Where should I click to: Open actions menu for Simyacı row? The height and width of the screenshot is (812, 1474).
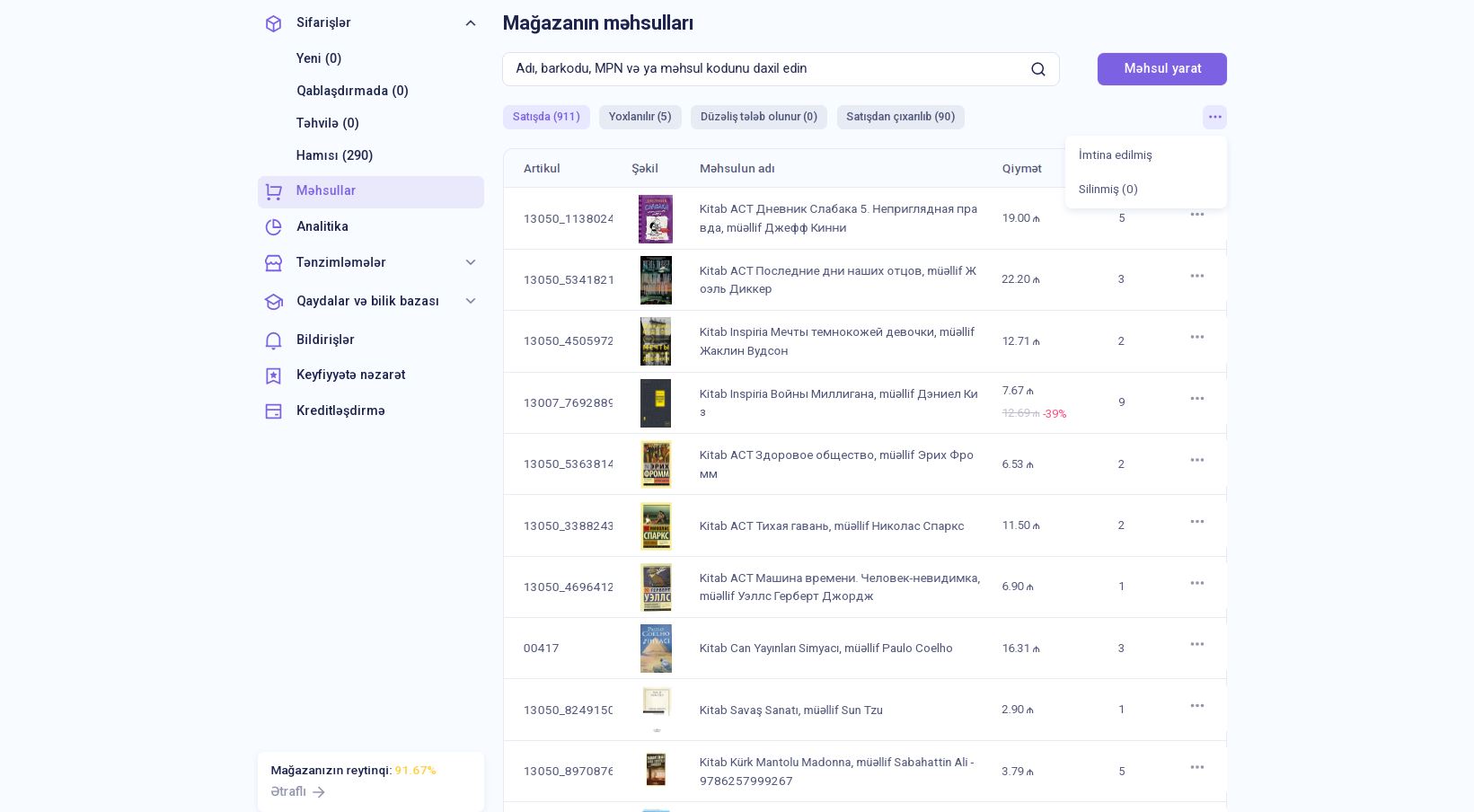tap(1197, 644)
